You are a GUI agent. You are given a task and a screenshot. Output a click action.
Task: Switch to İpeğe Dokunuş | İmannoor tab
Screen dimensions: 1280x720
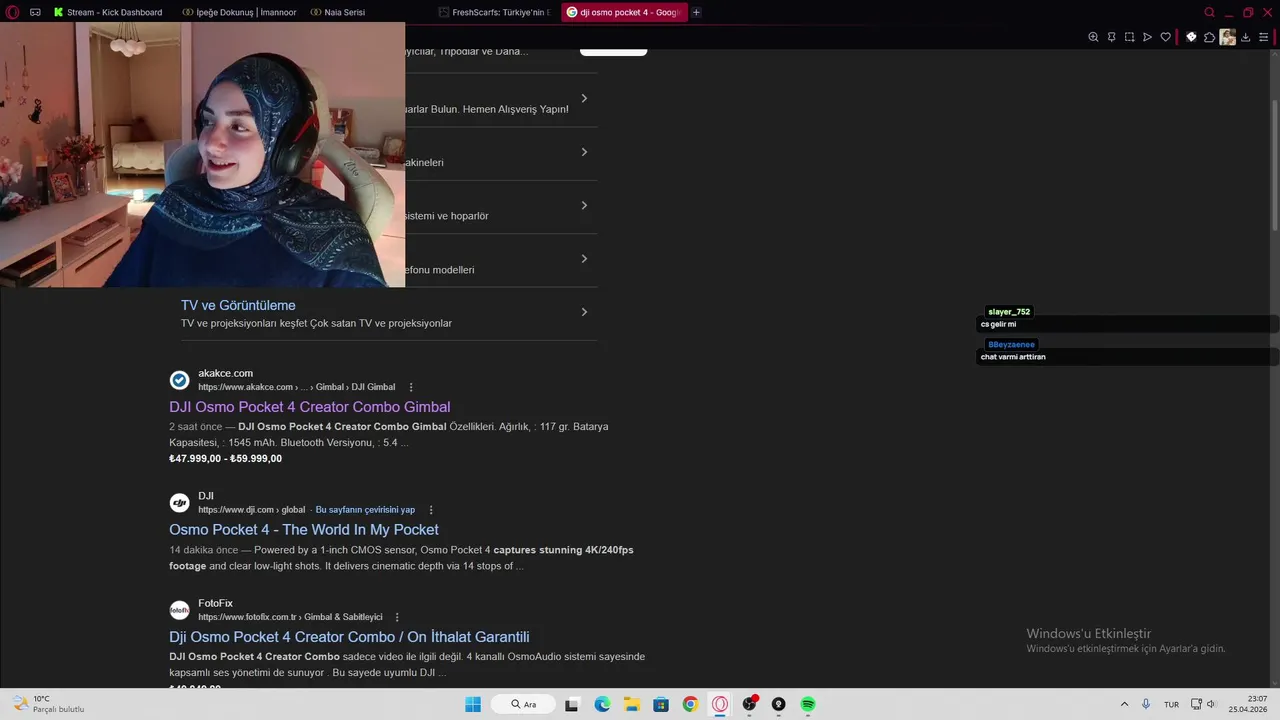(x=239, y=12)
